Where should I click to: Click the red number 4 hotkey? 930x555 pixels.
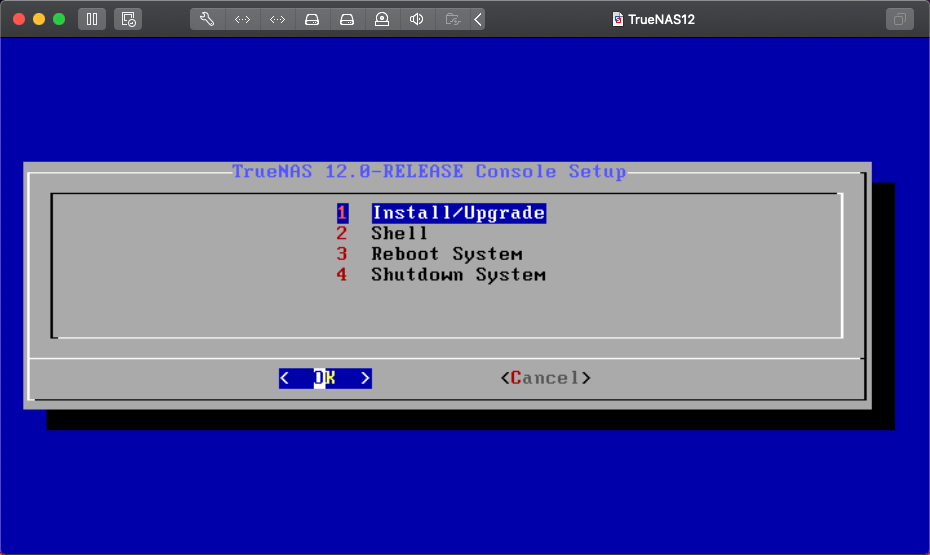click(342, 275)
